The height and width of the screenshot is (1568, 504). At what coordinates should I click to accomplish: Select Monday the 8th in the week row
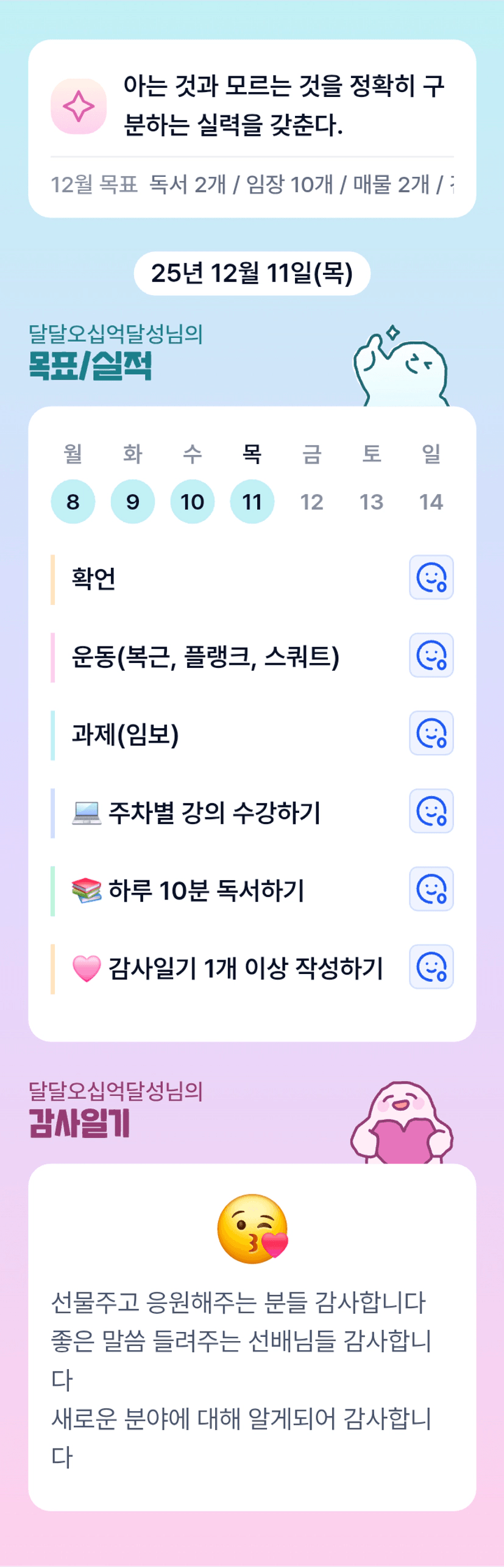click(73, 502)
